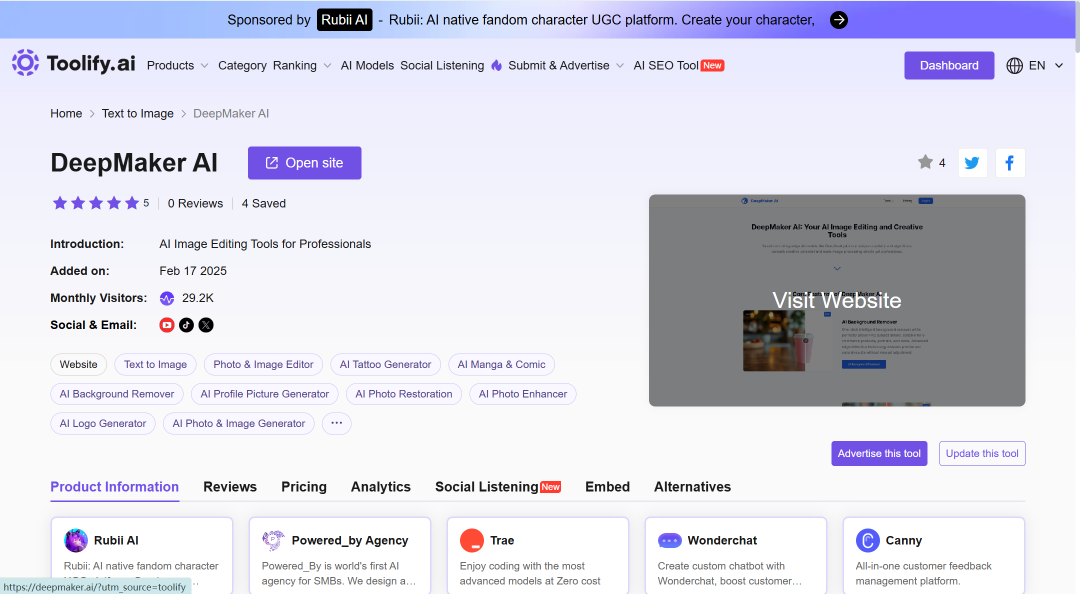Expand the Ranking menu chevron

click(x=327, y=65)
